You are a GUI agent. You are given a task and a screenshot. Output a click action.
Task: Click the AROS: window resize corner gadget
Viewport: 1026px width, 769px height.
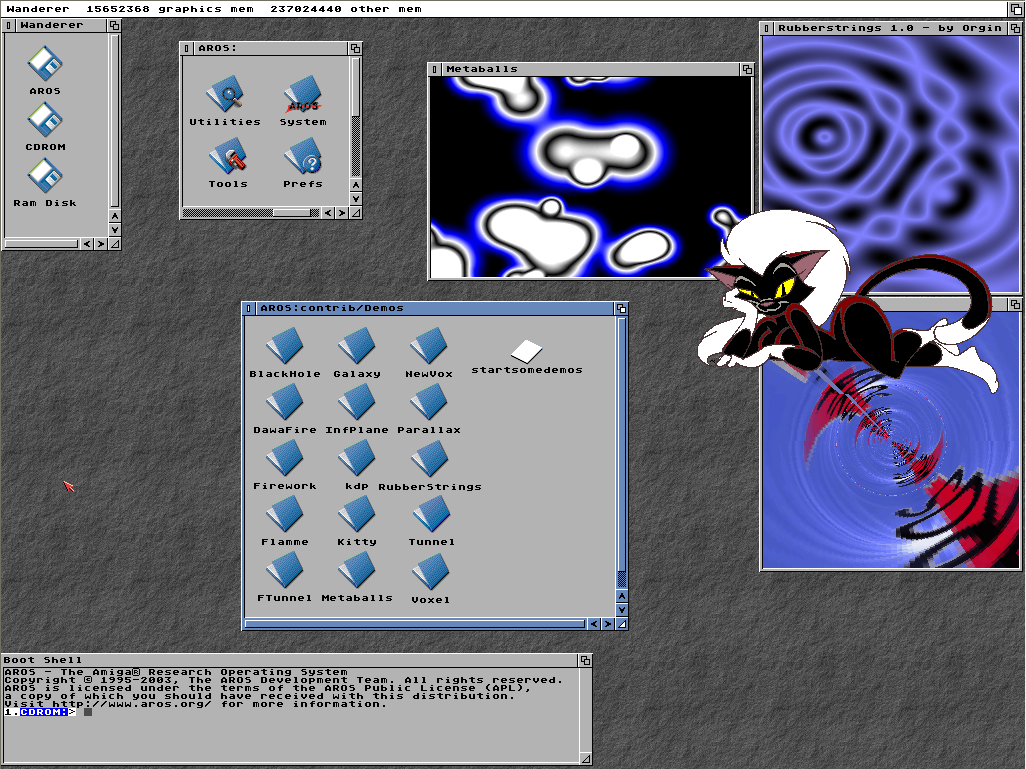click(x=355, y=213)
